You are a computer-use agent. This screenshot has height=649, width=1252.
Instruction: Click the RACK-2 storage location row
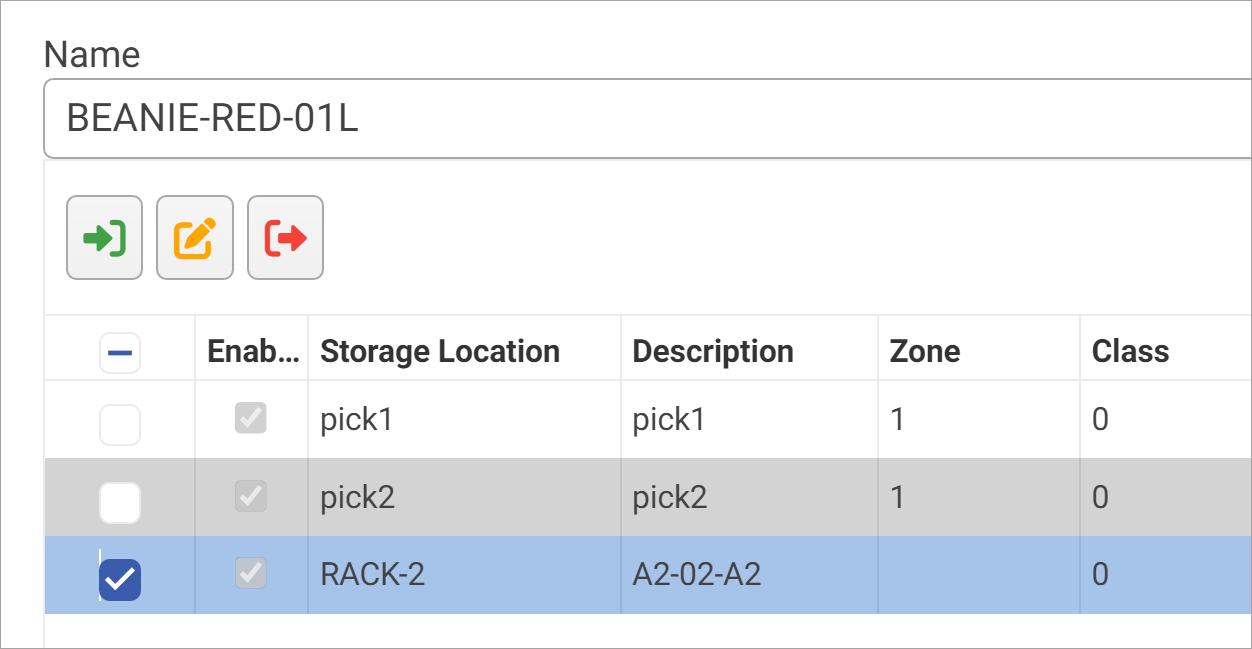(x=450, y=574)
